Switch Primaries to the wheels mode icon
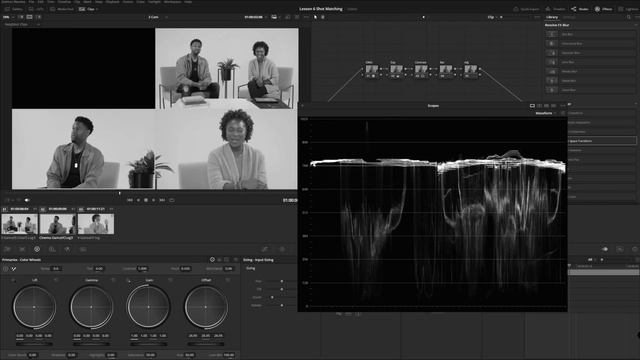This screenshot has height=360, width=640. 212,260
